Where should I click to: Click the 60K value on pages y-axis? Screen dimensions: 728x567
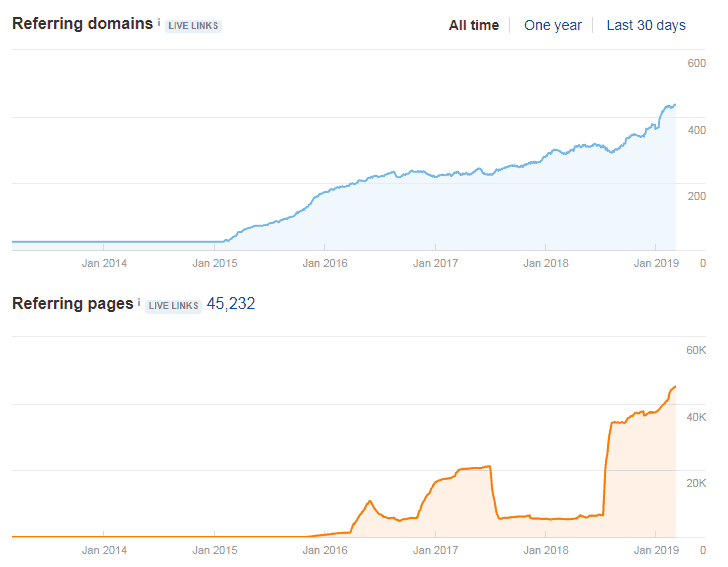click(x=696, y=351)
